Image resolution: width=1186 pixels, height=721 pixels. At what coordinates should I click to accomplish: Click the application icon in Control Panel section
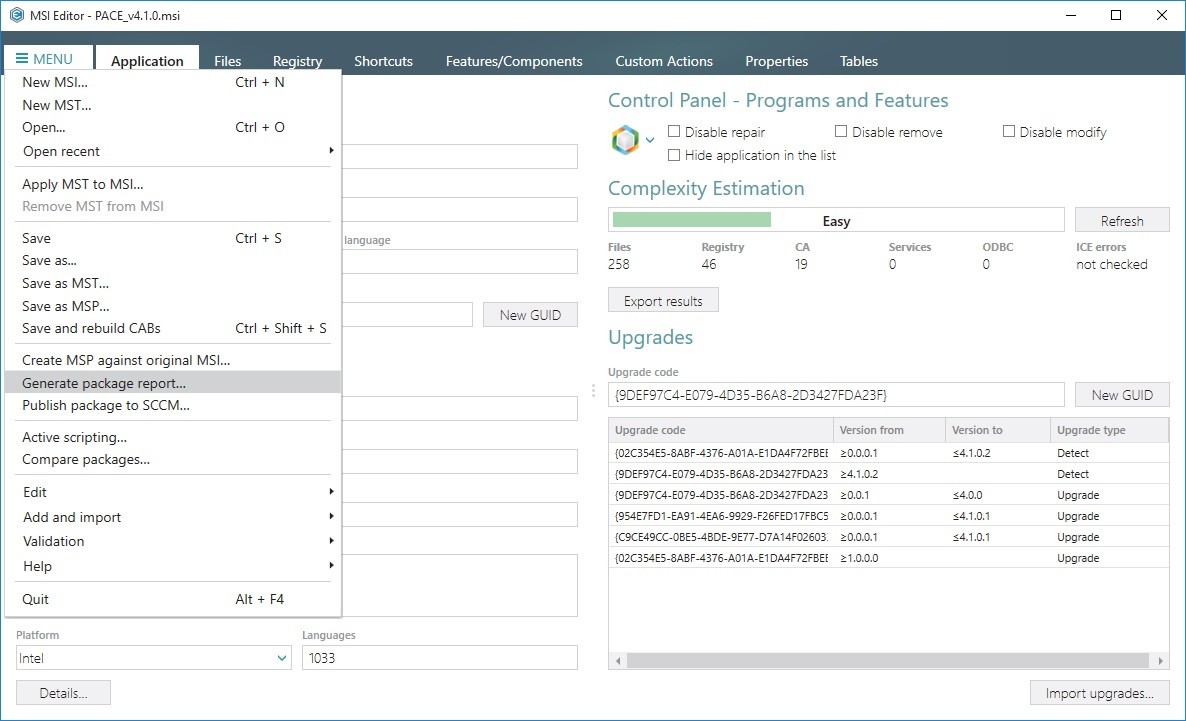pos(625,140)
